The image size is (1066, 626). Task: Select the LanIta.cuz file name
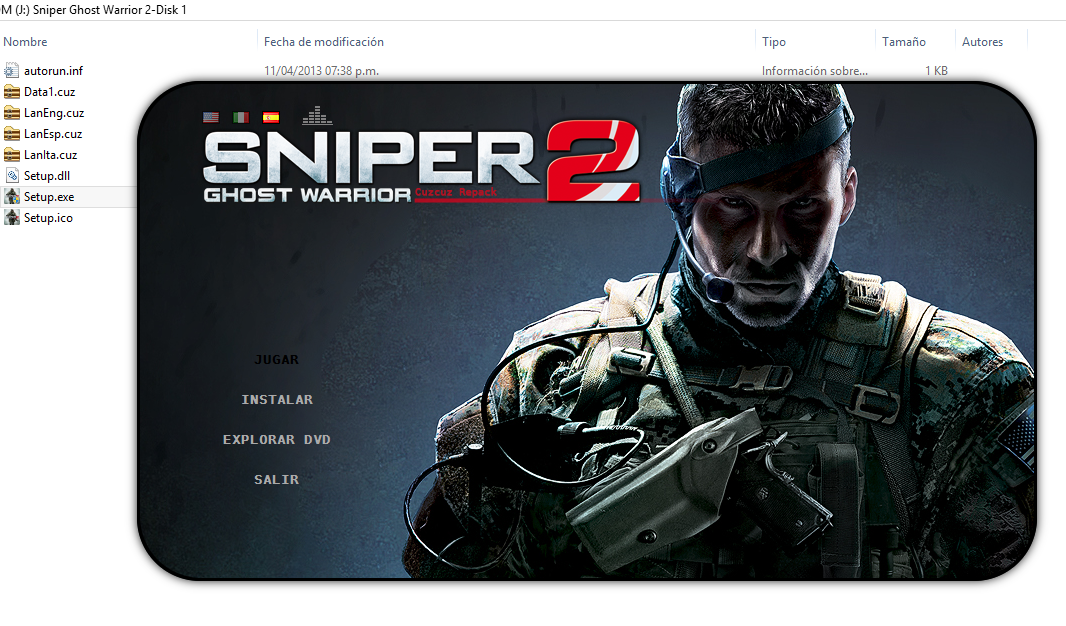[x=50, y=155]
